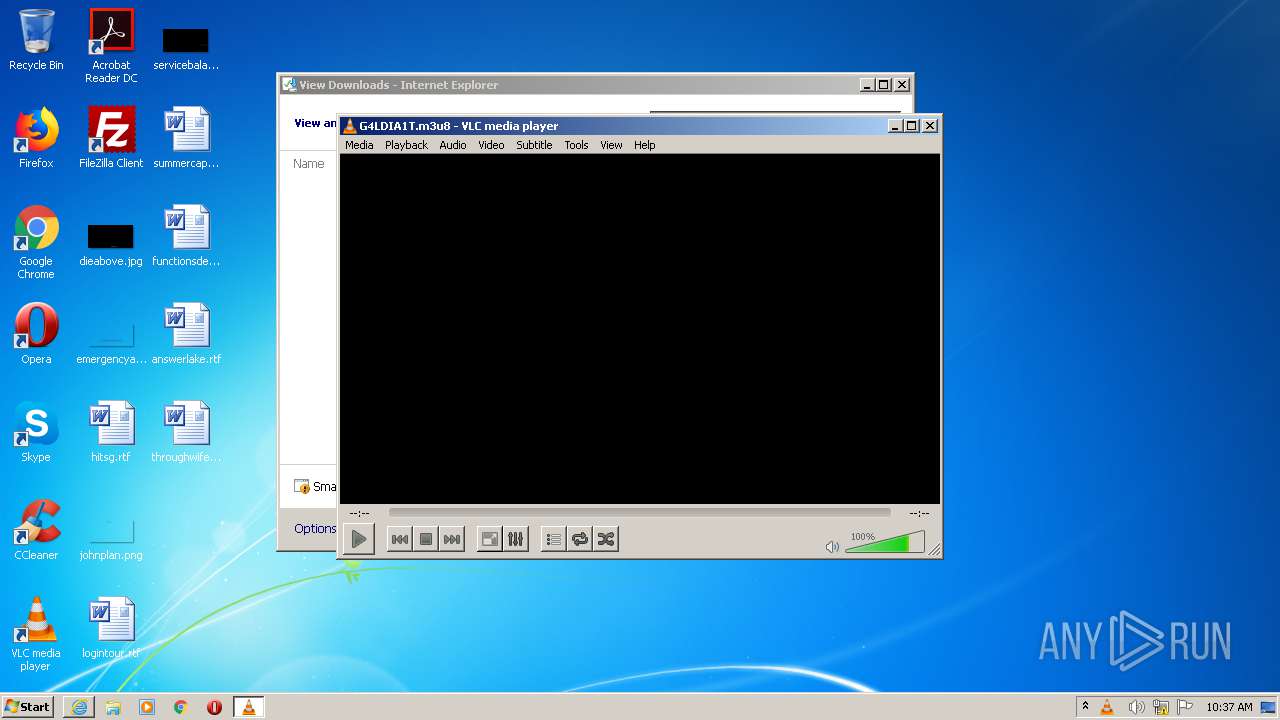The width and height of the screenshot is (1280, 720).
Task: Open the Help menu in VLC
Action: pyautogui.click(x=645, y=145)
